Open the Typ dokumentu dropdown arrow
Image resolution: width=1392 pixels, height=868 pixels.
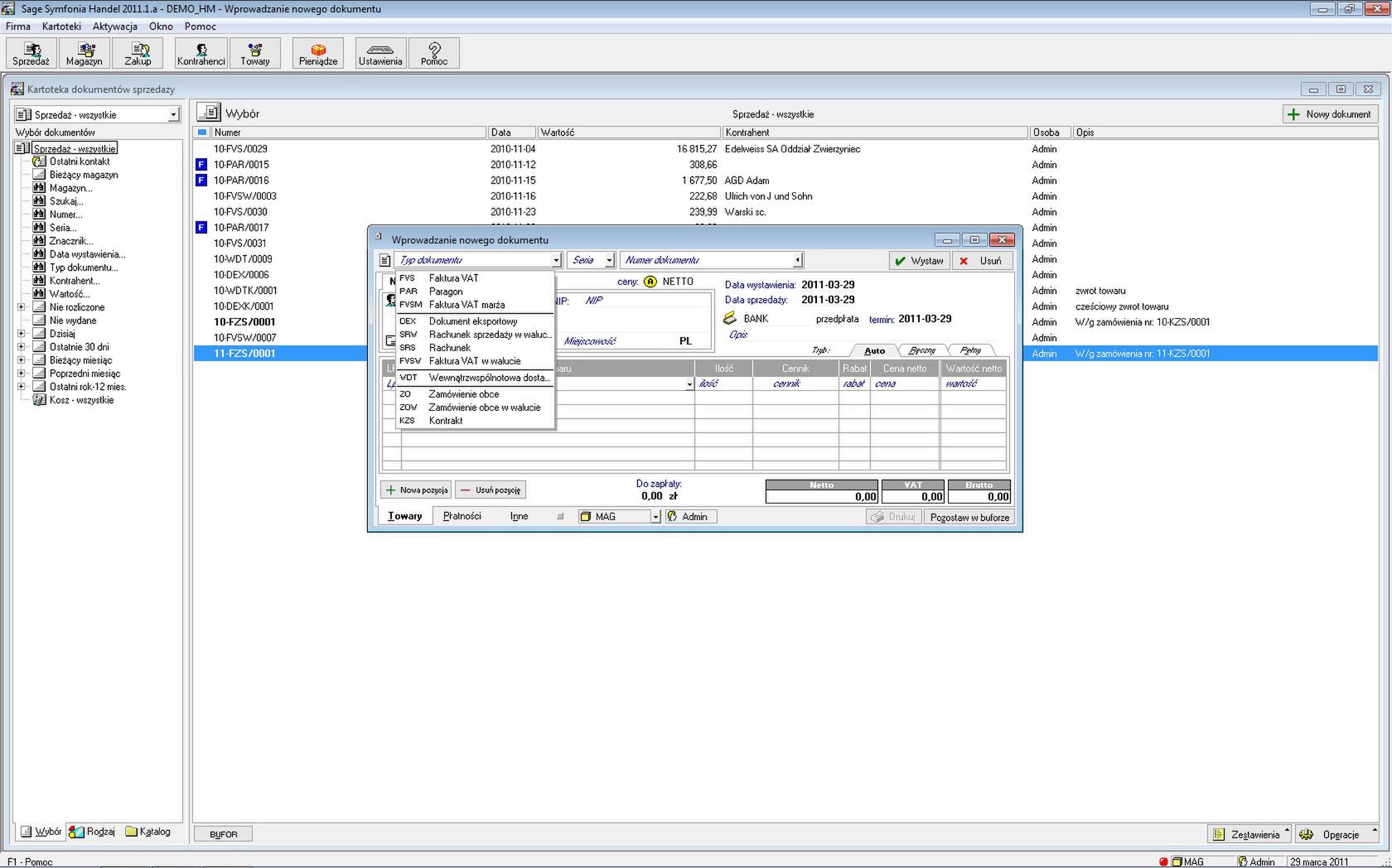[556, 260]
